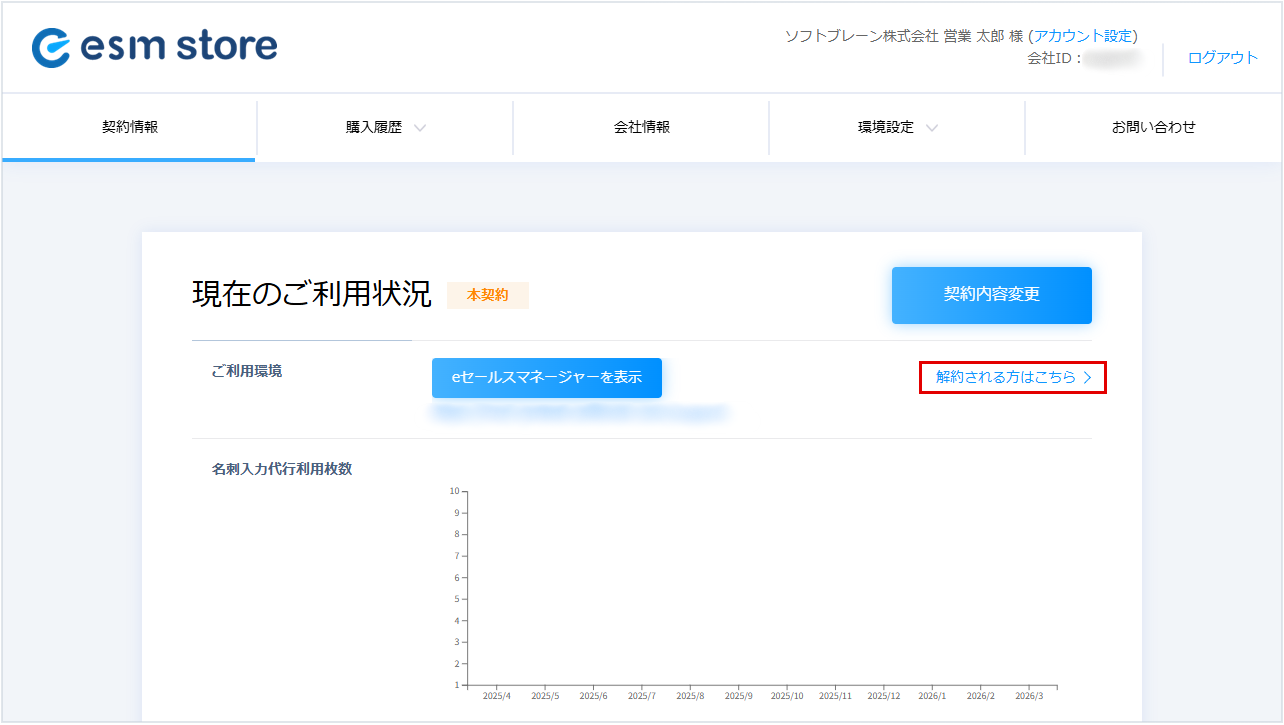Open the 購入履歴 menu label
This screenshot has width=1284, height=725.
(x=373, y=127)
